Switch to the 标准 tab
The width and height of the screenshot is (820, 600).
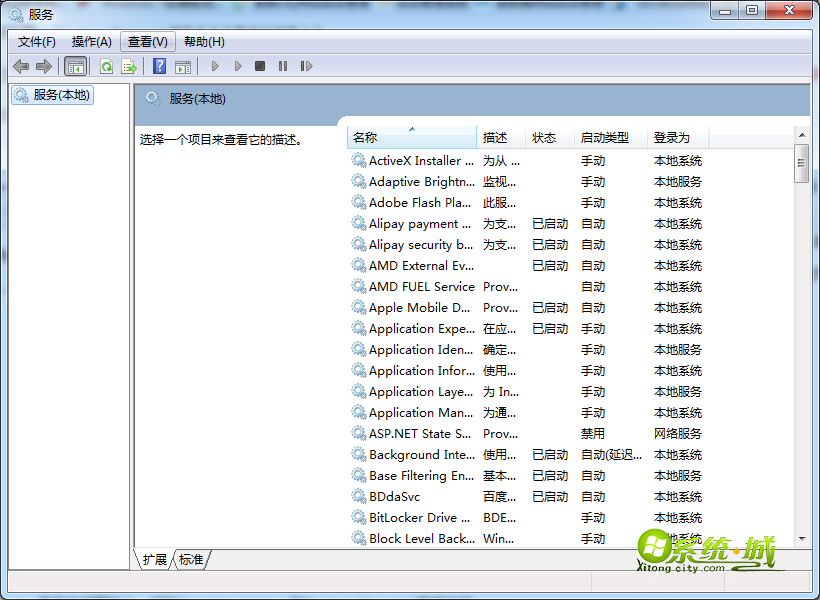click(x=191, y=560)
